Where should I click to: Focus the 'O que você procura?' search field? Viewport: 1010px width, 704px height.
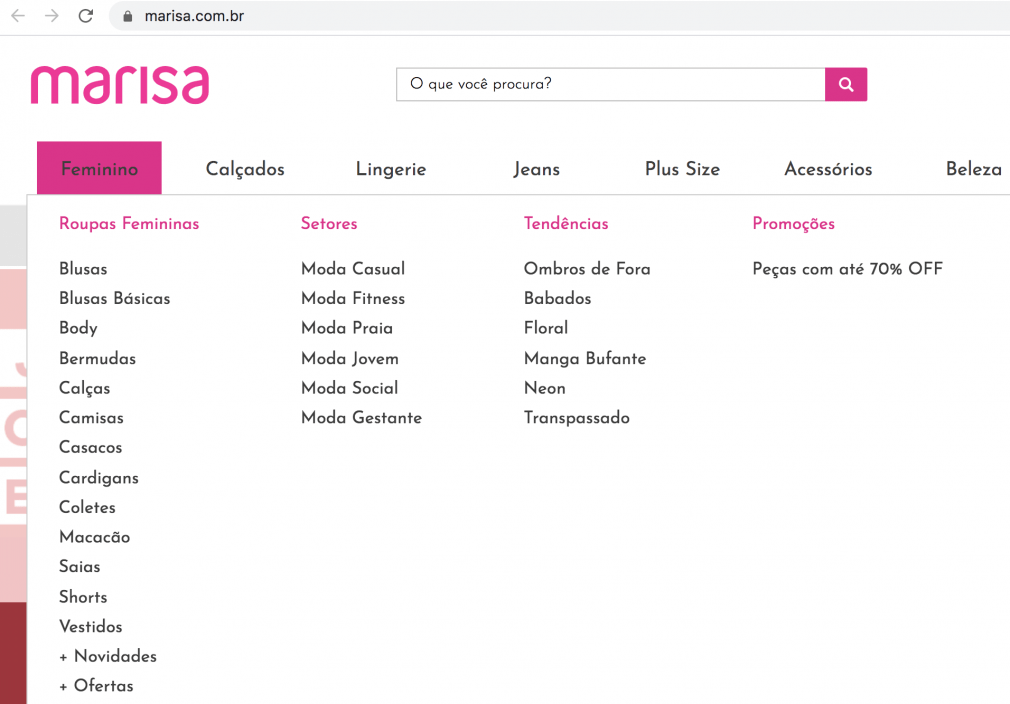click(611, 84)
